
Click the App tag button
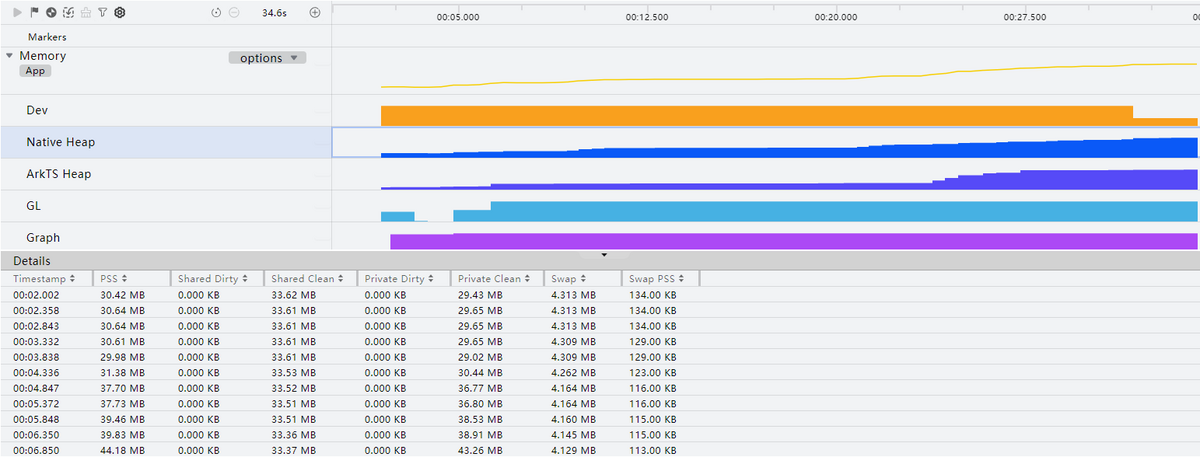click(35, 71)
